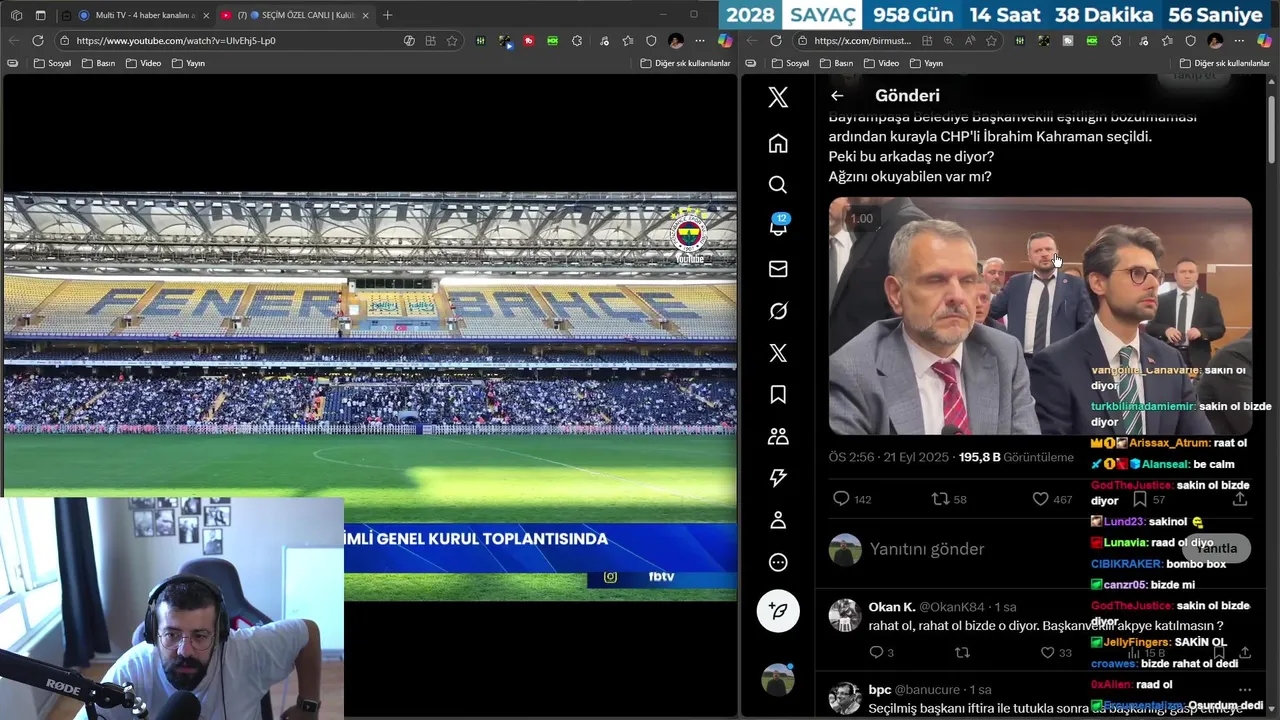Expand Diğer sık kullanılanlar in right browser
This screenshot has height=720, width=1280.
click(1224, 63)
